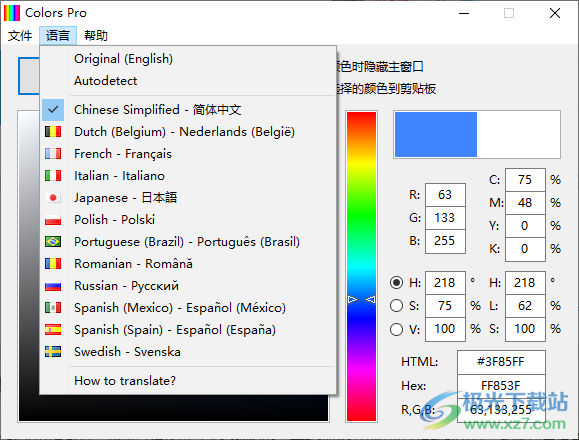Minimize the Colors Pro window

click(x=464, y=13)
